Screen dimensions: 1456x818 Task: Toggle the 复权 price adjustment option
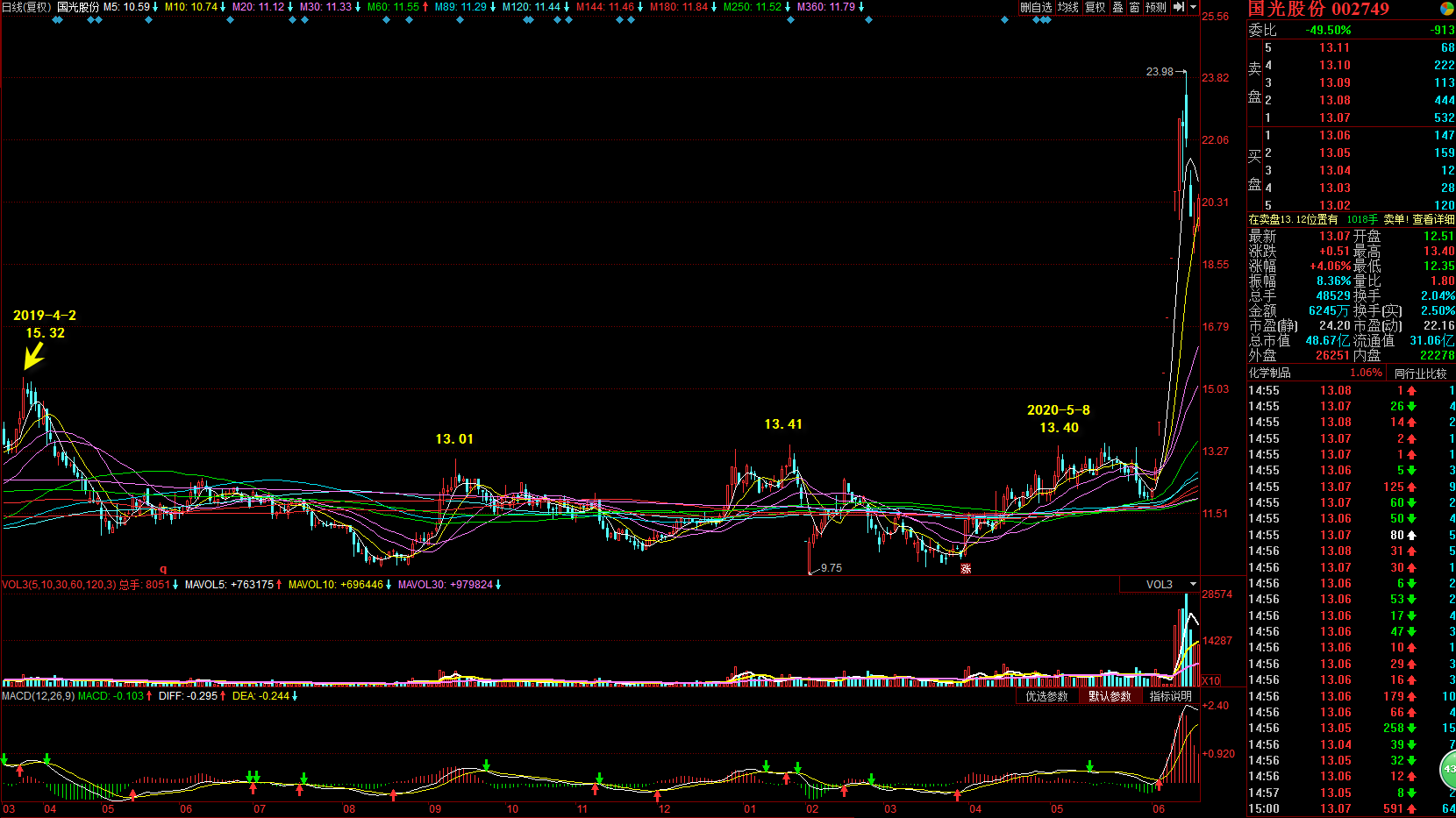(x=1096, y=7)
